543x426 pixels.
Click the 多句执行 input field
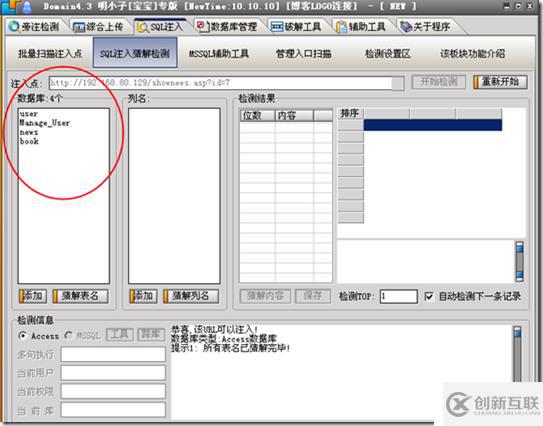pyautogui.click(x=113, y=354)
